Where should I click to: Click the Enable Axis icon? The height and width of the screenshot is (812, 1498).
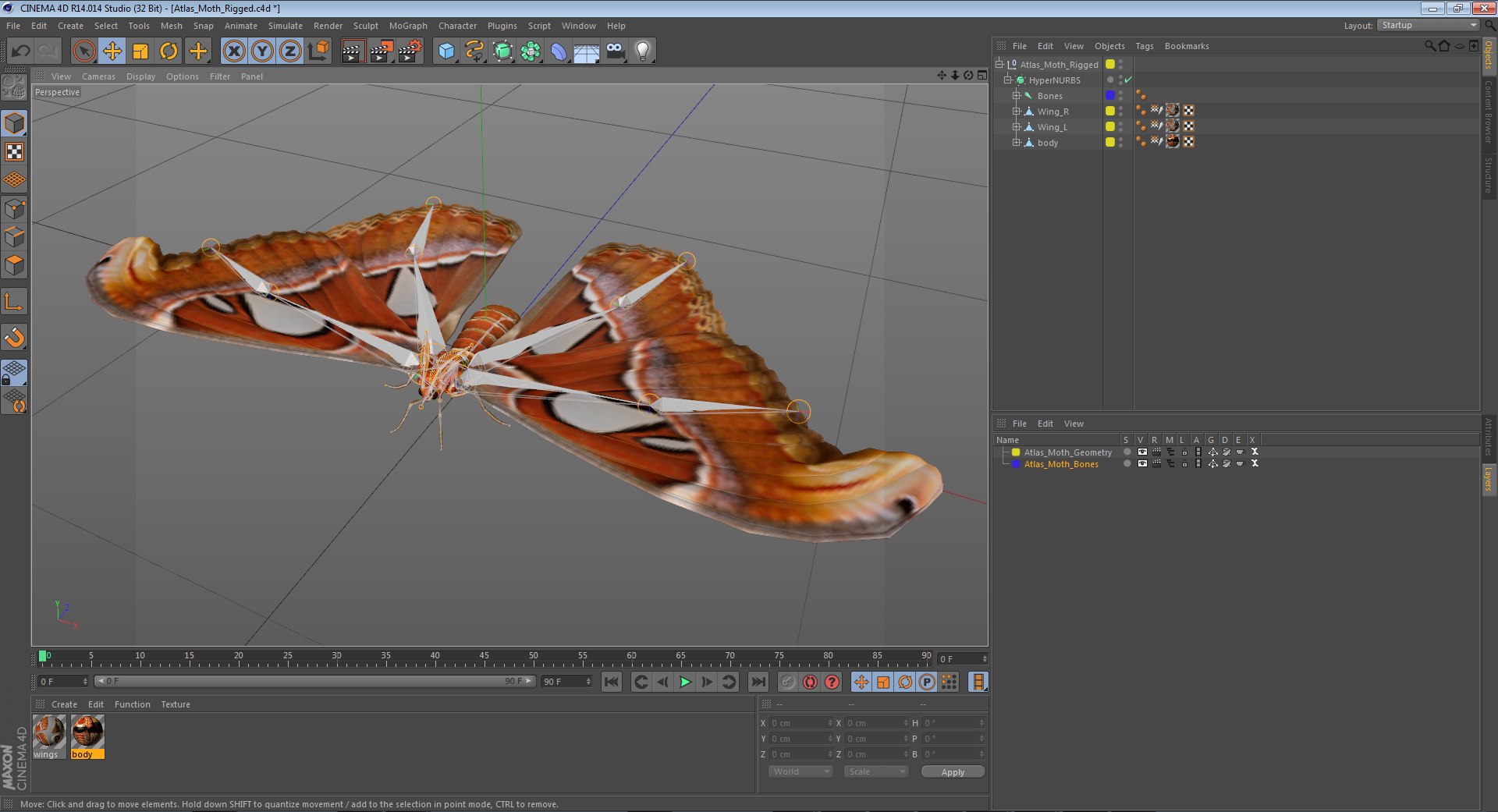(x=14, y=301)
